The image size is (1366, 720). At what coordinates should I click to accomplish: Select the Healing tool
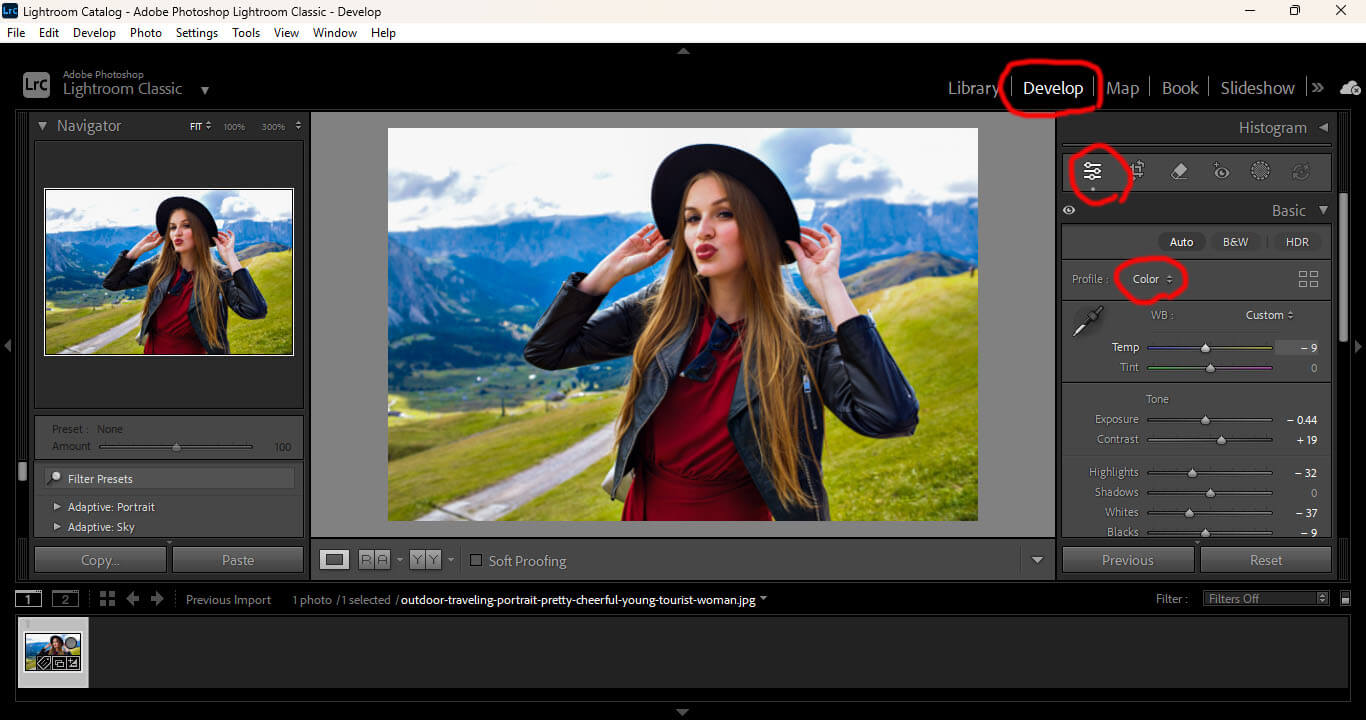pyautogui.click(x=1179, y=171)
